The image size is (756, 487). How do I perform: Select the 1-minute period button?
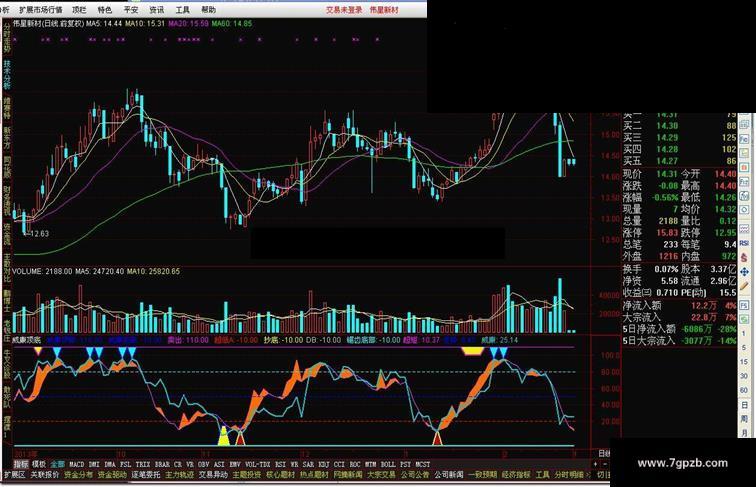[x=744, y=333]
